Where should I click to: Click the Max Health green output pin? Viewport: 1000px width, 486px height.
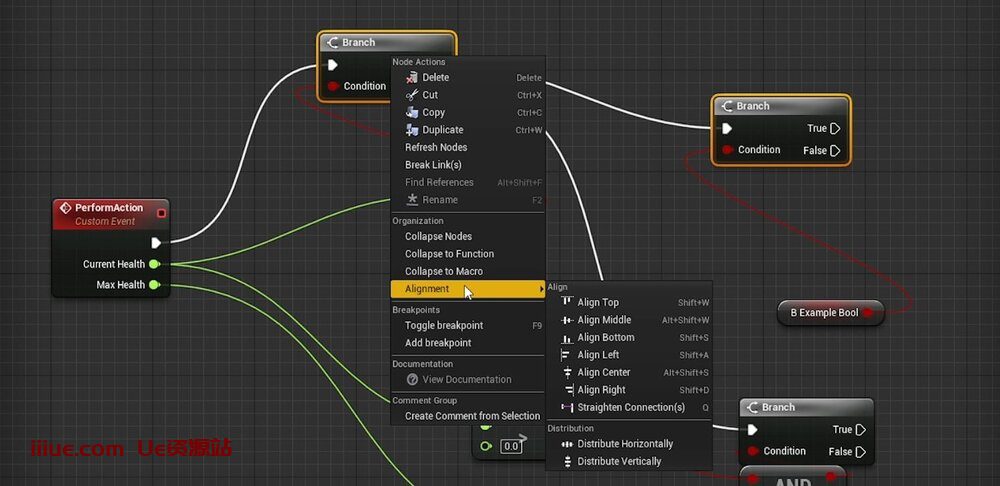154,285
